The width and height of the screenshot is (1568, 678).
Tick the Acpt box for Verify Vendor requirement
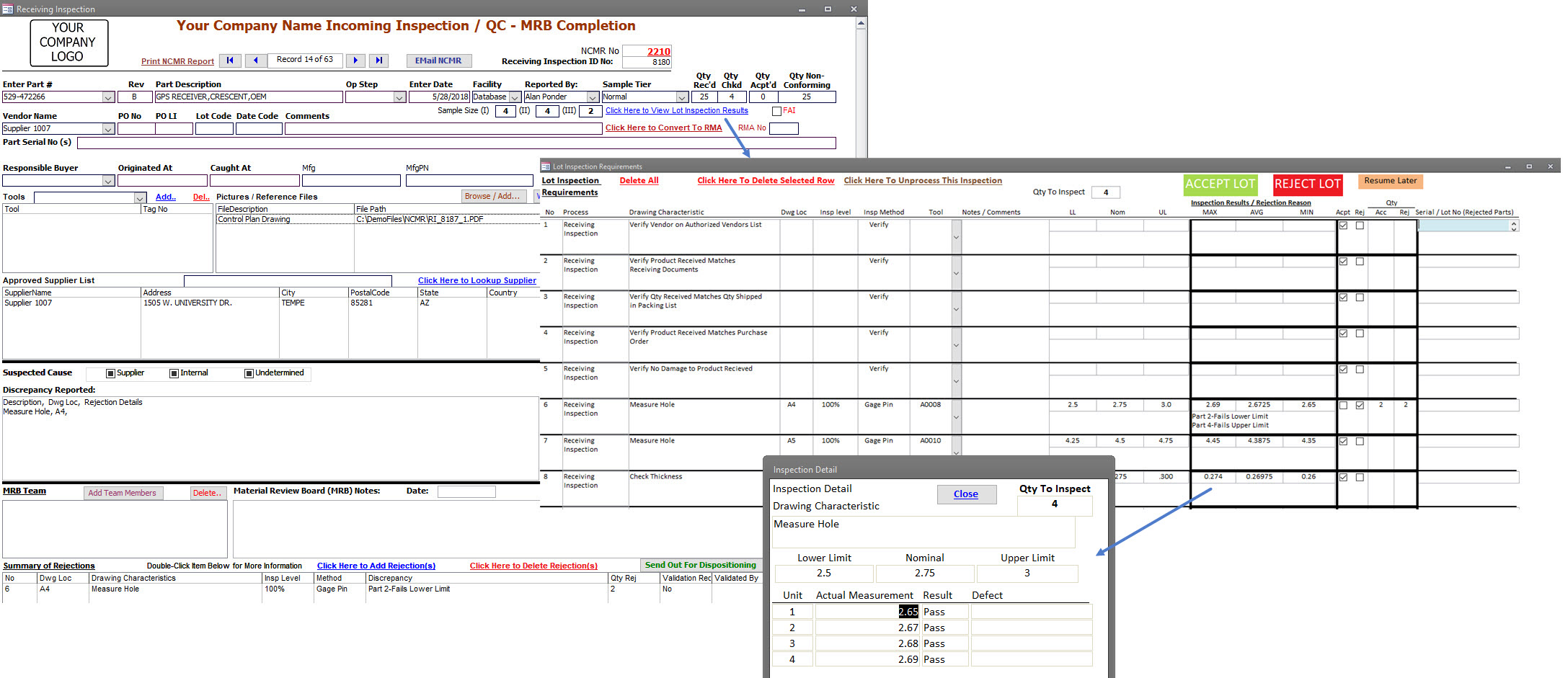pos(1342,225)
